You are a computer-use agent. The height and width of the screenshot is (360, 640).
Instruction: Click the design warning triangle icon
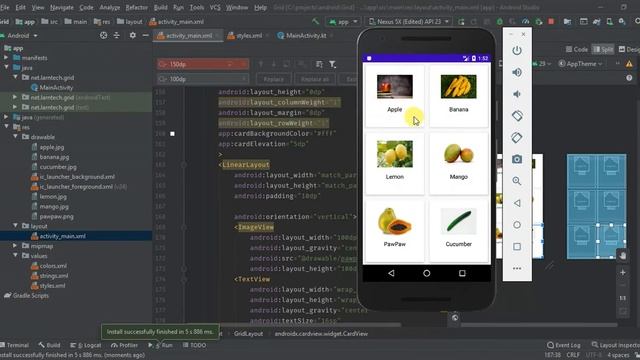[x=629, y=64]
